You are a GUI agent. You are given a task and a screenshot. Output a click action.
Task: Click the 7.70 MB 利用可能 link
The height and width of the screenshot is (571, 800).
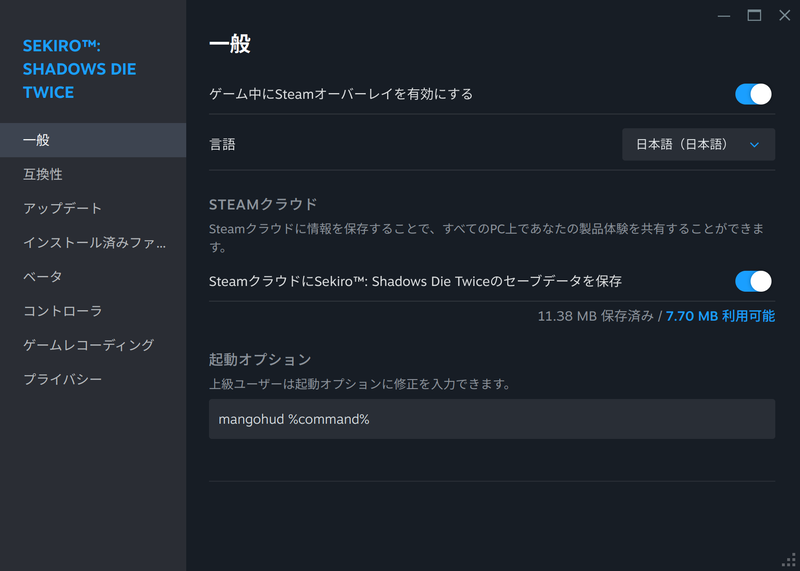[720, 316]
